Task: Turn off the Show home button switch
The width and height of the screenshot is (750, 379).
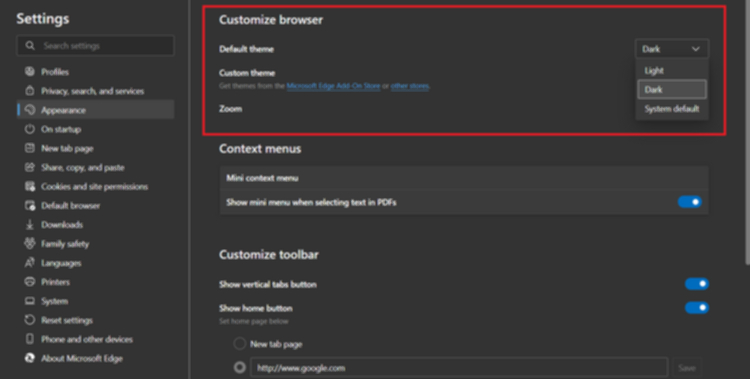Action: 696,307
